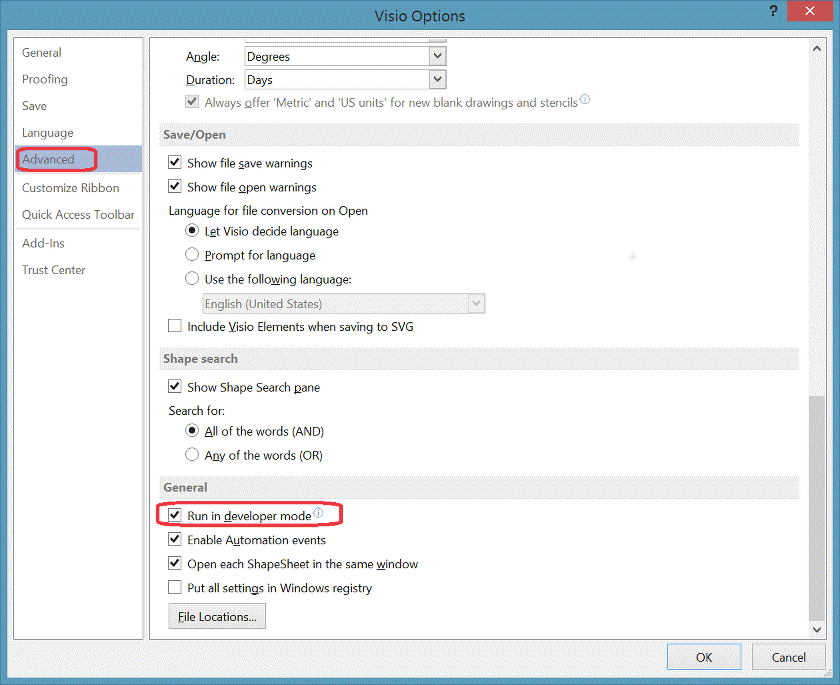Open the English (United States) language dropdown
The image size is (840, 685).
click(x=476, y=304)
